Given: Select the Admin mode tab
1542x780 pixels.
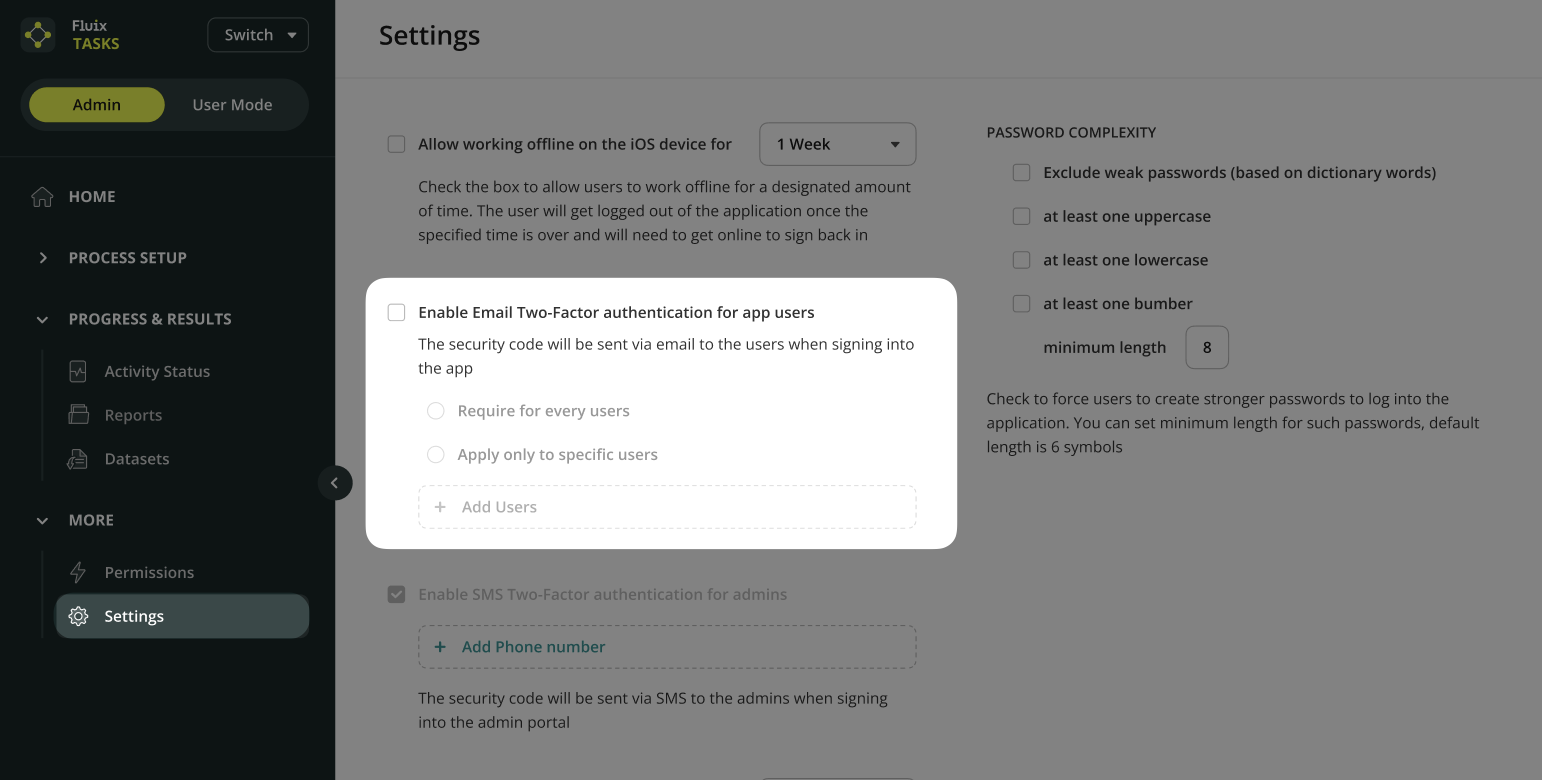Looking at the screenshot, I should pos(97,105).
